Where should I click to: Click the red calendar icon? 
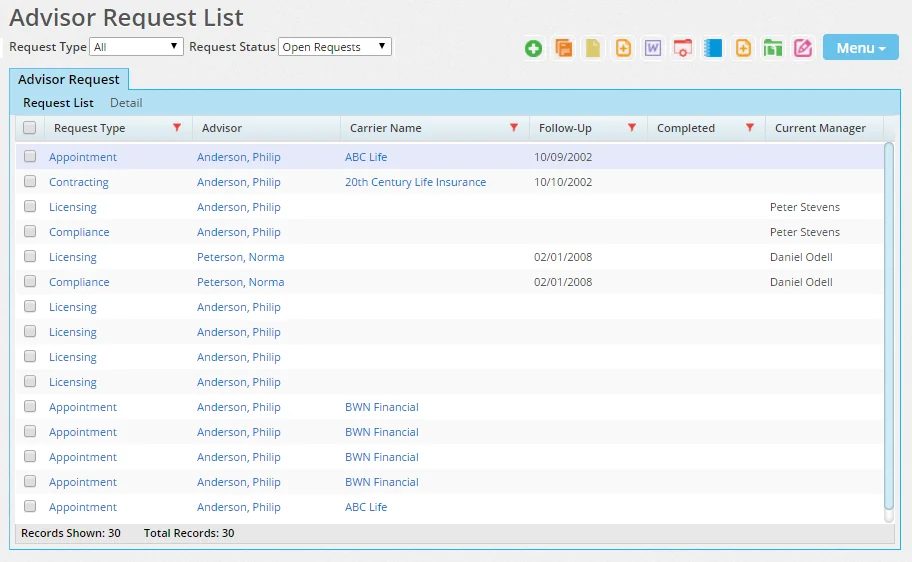(683, 48)
